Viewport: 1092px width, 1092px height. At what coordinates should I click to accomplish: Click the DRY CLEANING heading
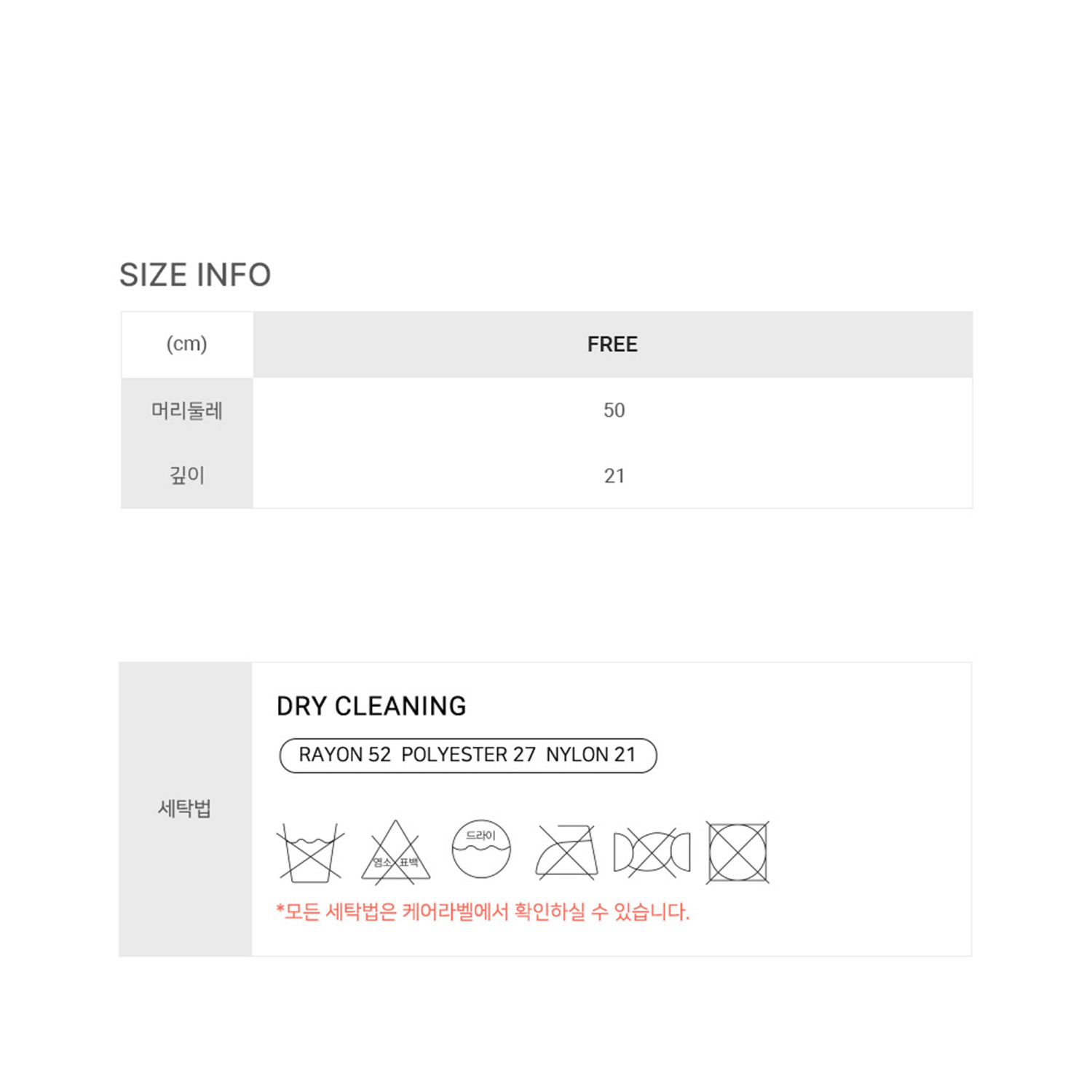pos(371,706)
